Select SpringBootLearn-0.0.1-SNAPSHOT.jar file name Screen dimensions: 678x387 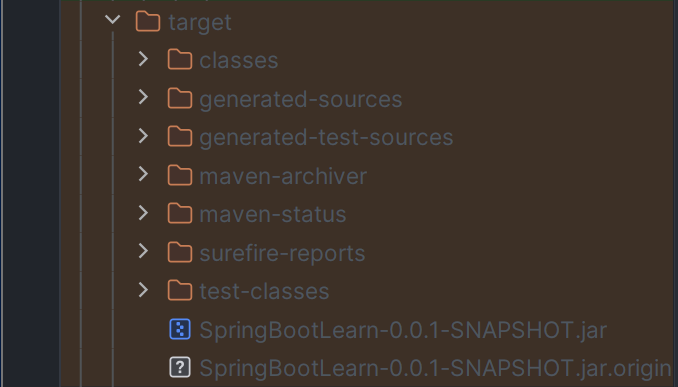tap(403, 330)
